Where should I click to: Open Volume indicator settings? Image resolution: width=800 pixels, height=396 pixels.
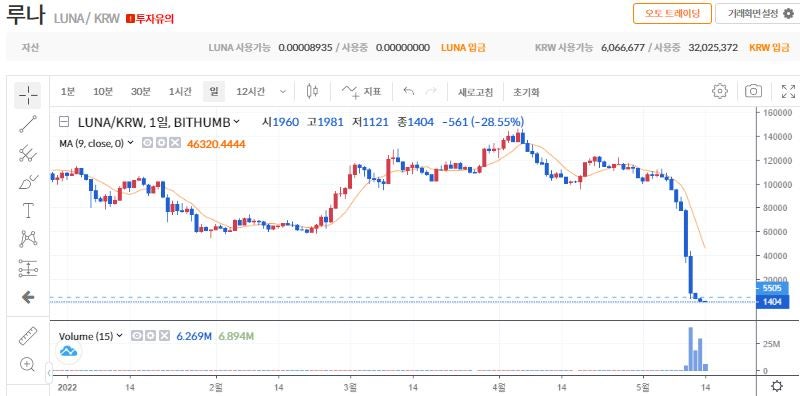(150, 336)
